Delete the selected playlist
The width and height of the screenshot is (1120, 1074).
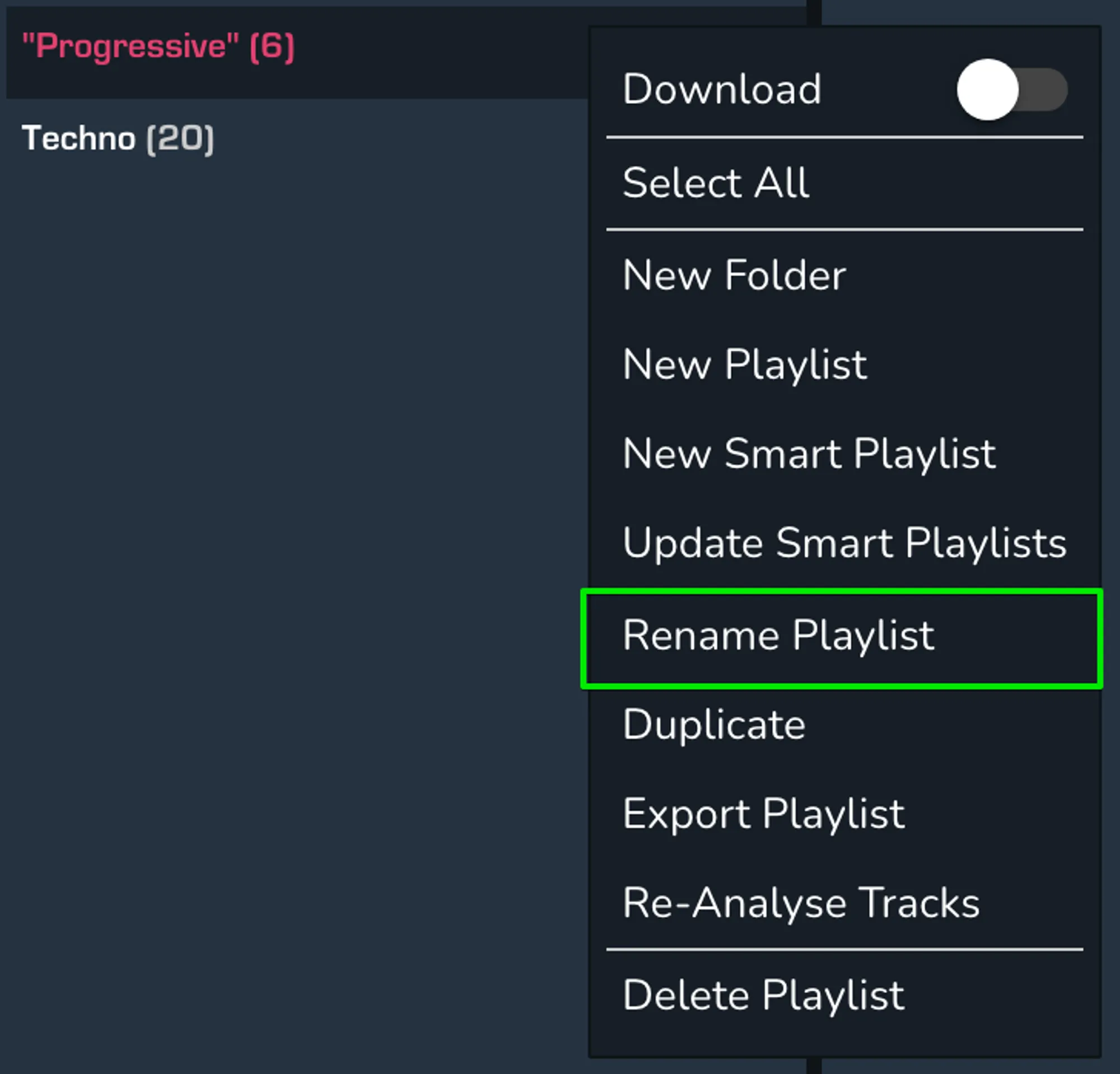tap(763, 994)
